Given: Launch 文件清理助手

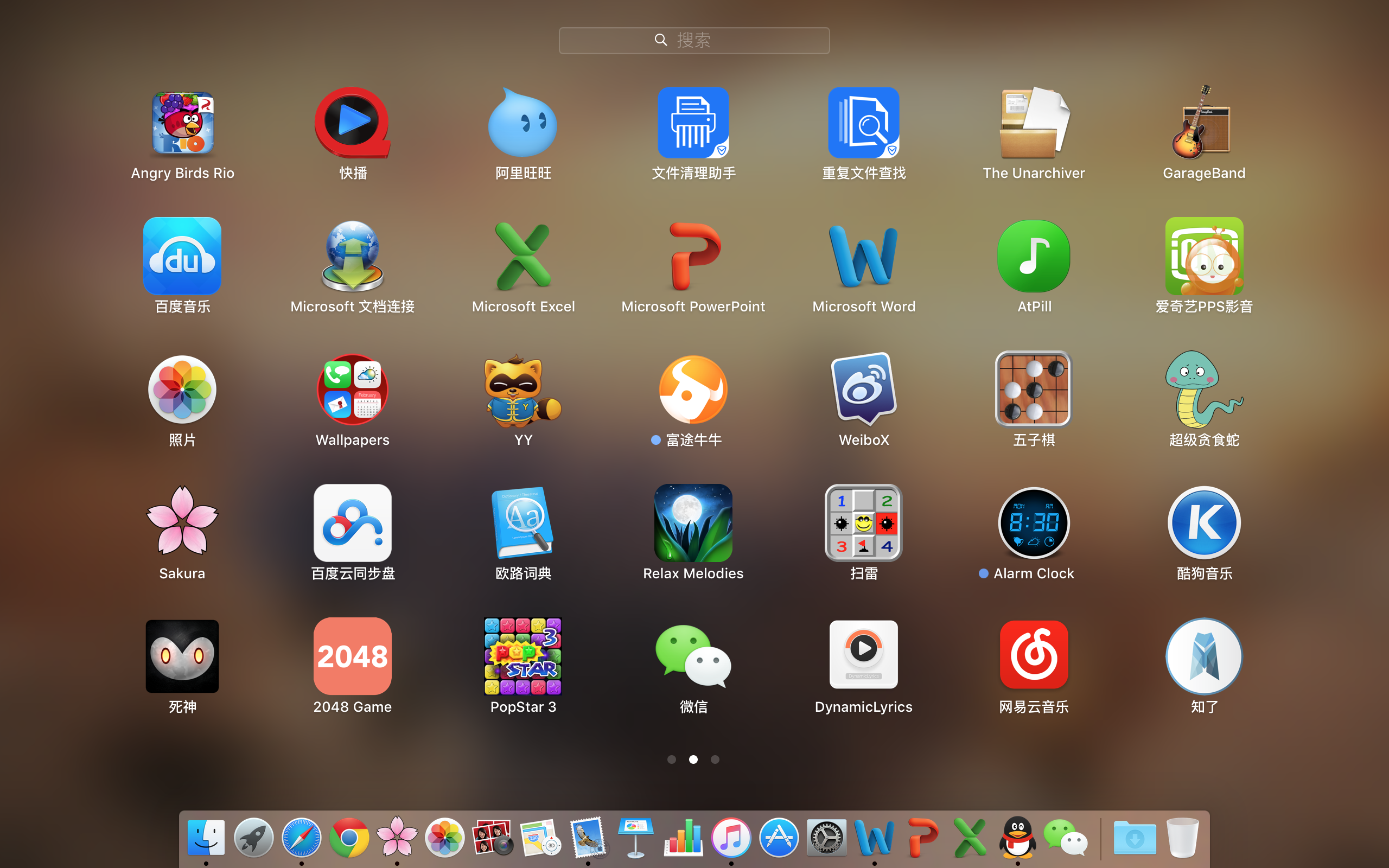Looking at the screenshot, I should [693, 122].
